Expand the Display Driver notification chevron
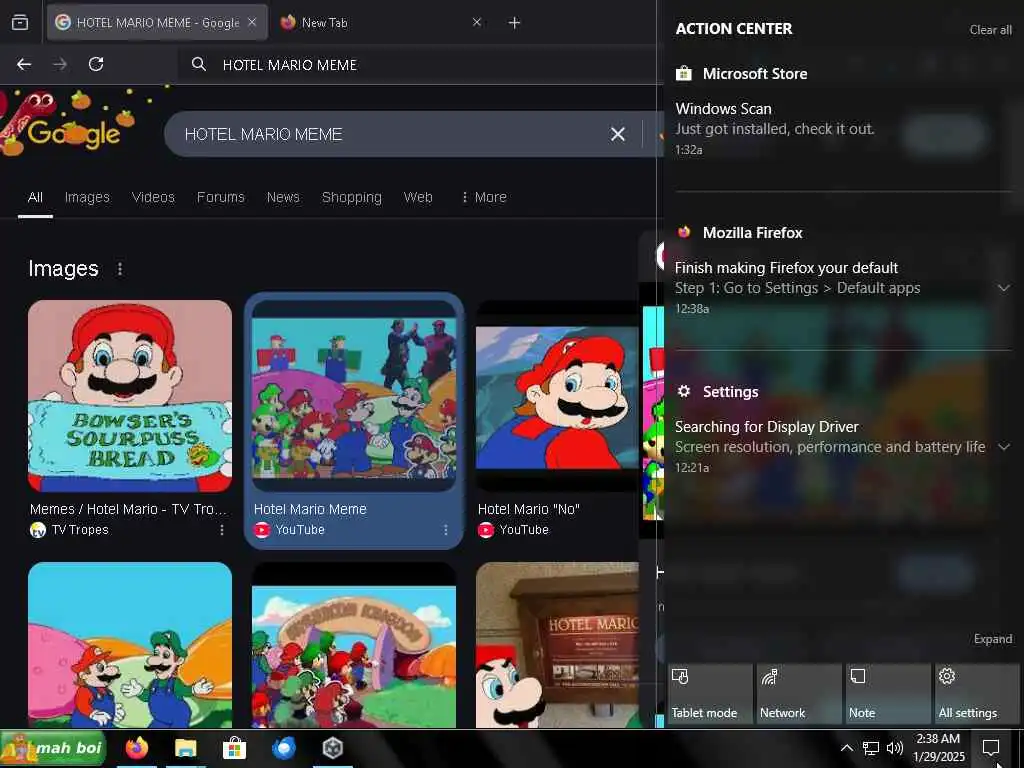This screenshot has height=768, width=1024. 1004,447
